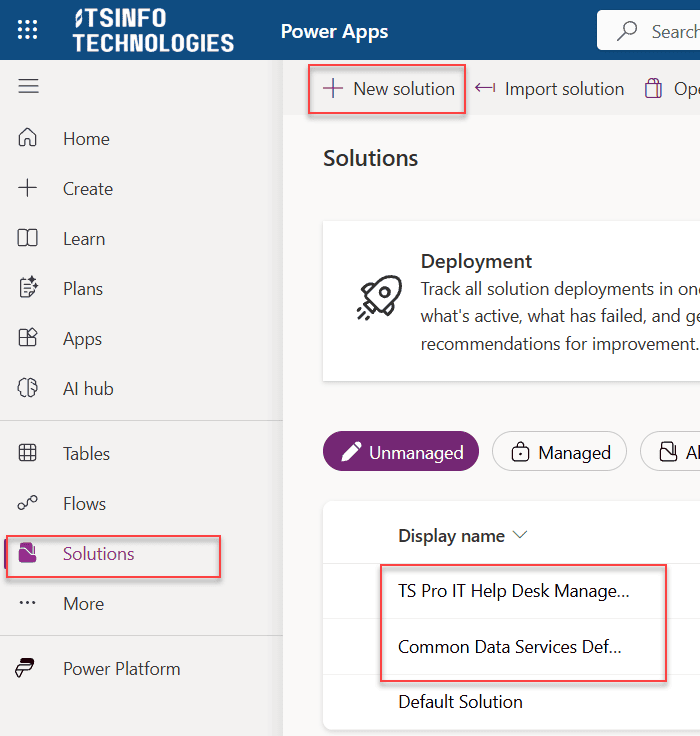Click the AI hub brain icon
This screenshot has width=700, height=736.
(x=27, y=388)
